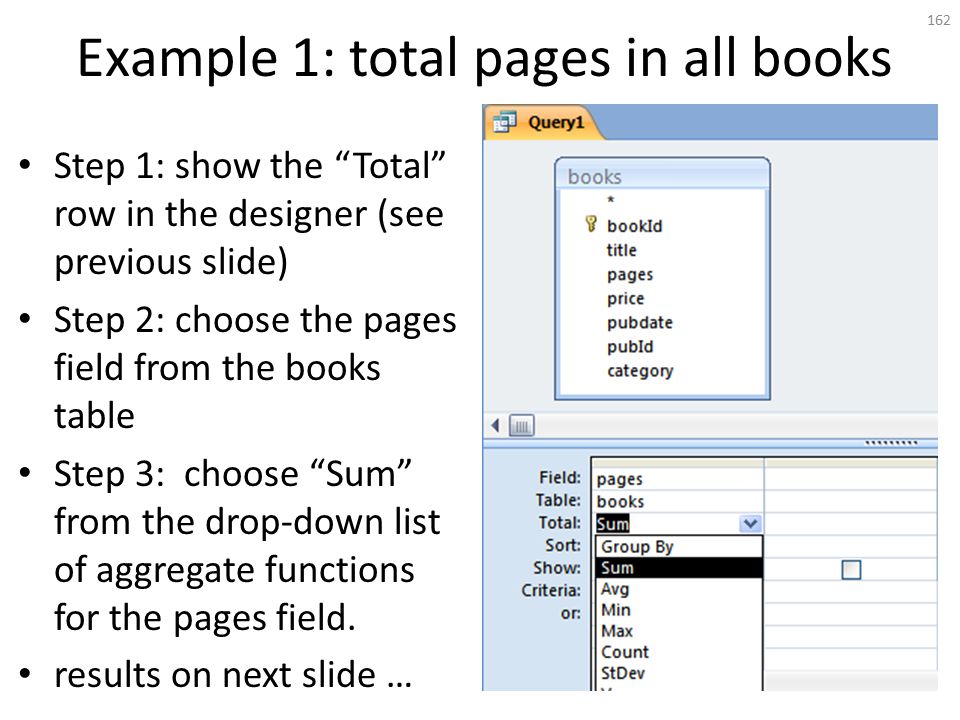This screenshot has width=960, height=720.
Task: Click the left scroll arrow
Action: click(x=495, y=425)
